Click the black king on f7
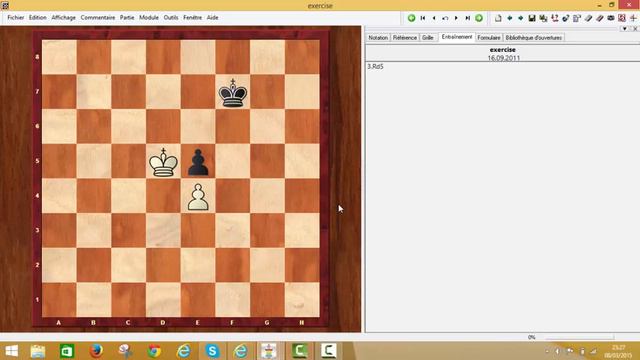This screenshot has width=640, height=360. tap(233, 93)
